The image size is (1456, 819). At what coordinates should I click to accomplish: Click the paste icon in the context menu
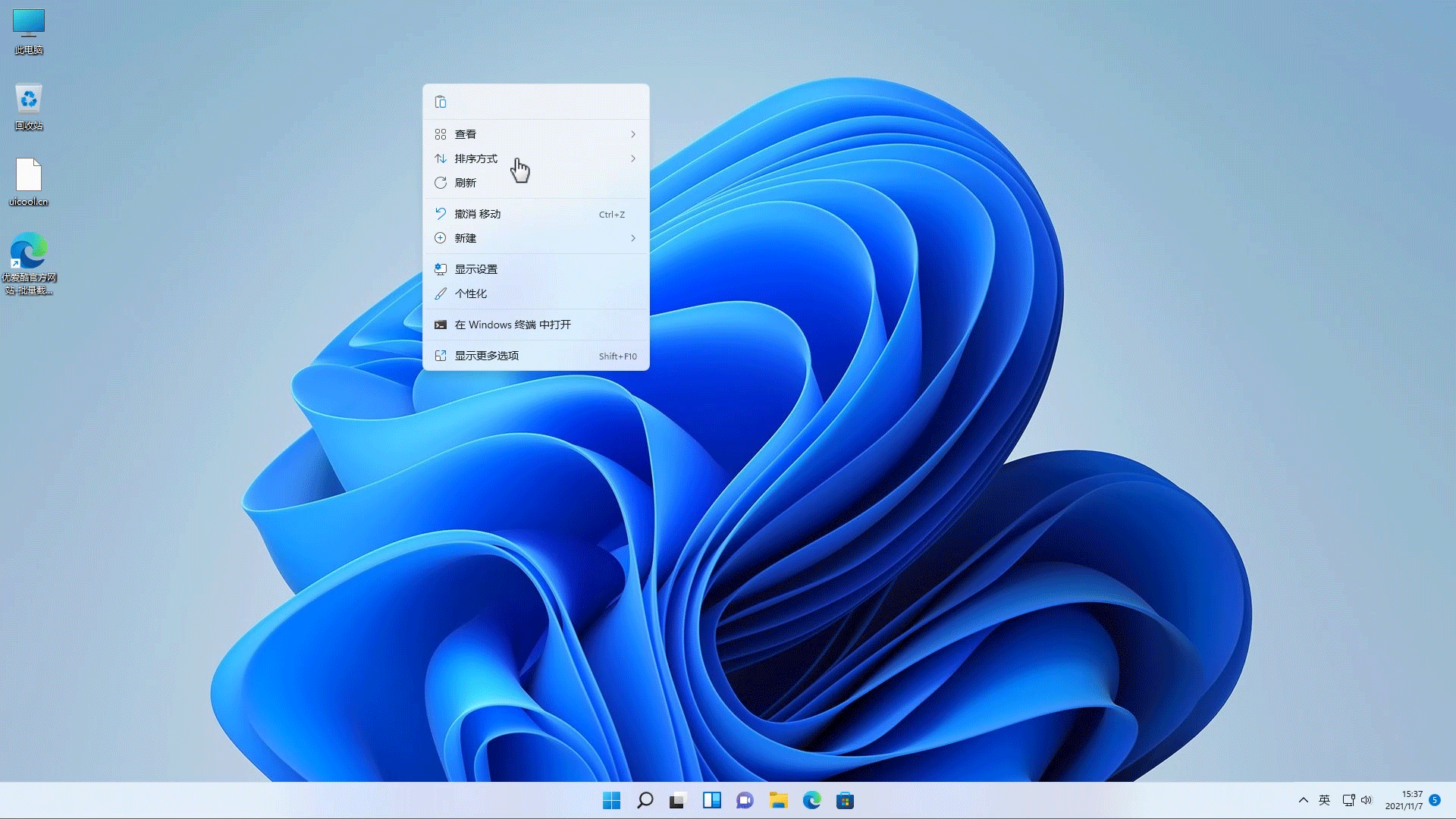pos(441,102)
